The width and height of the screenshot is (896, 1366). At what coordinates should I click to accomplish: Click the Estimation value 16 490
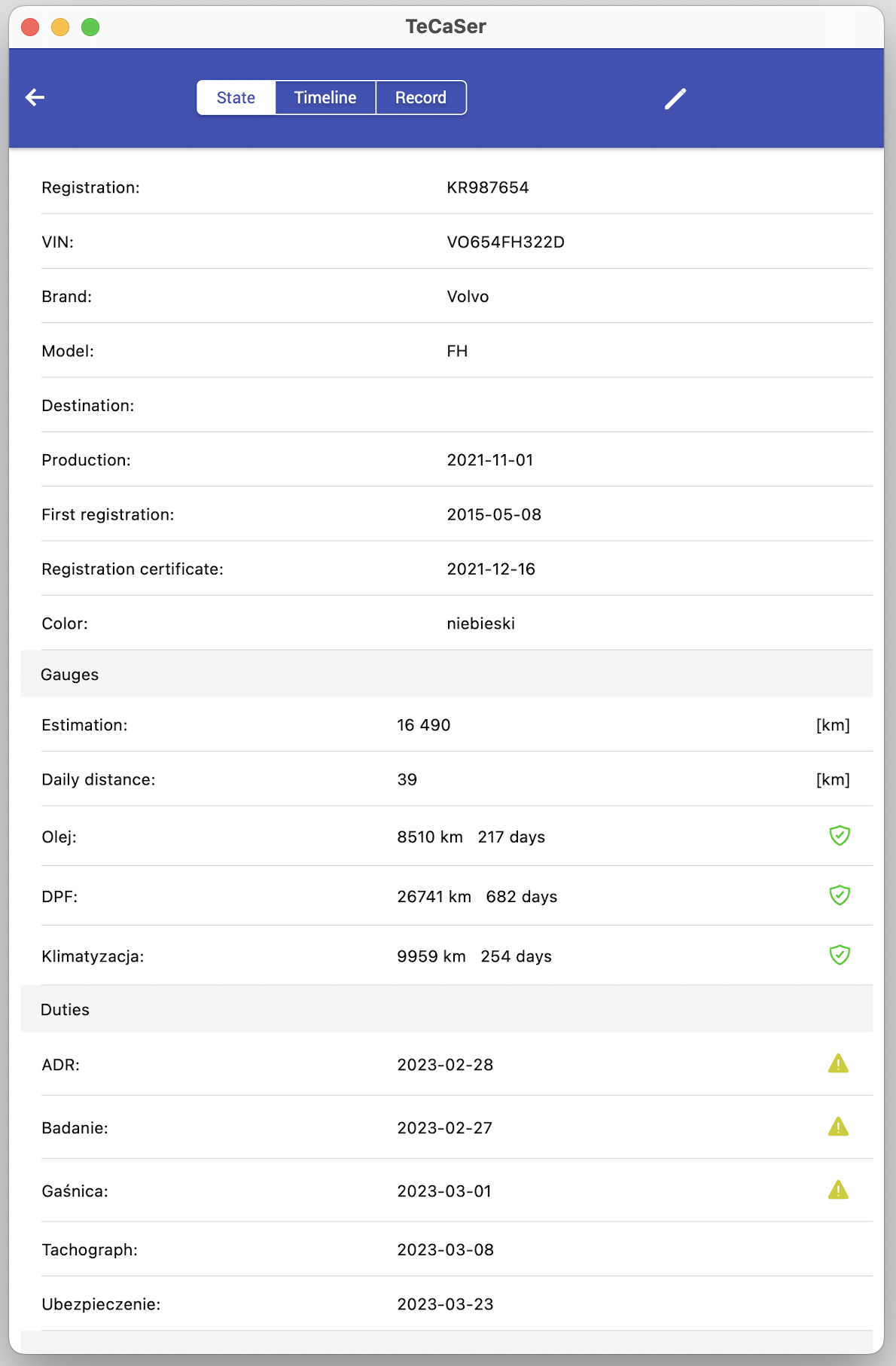click(424, 725)
